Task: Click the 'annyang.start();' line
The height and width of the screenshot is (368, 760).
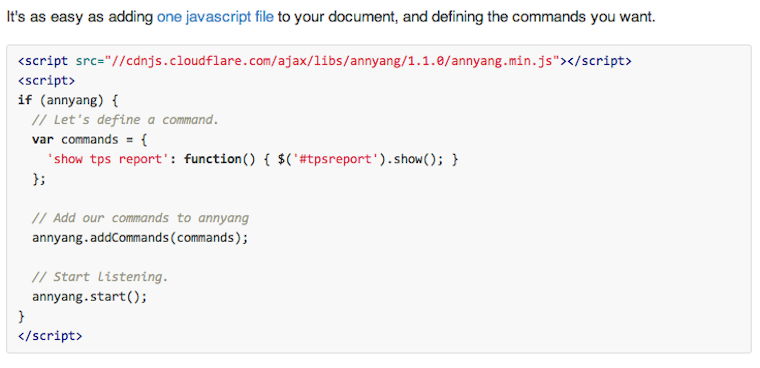Action: point(89,296)
